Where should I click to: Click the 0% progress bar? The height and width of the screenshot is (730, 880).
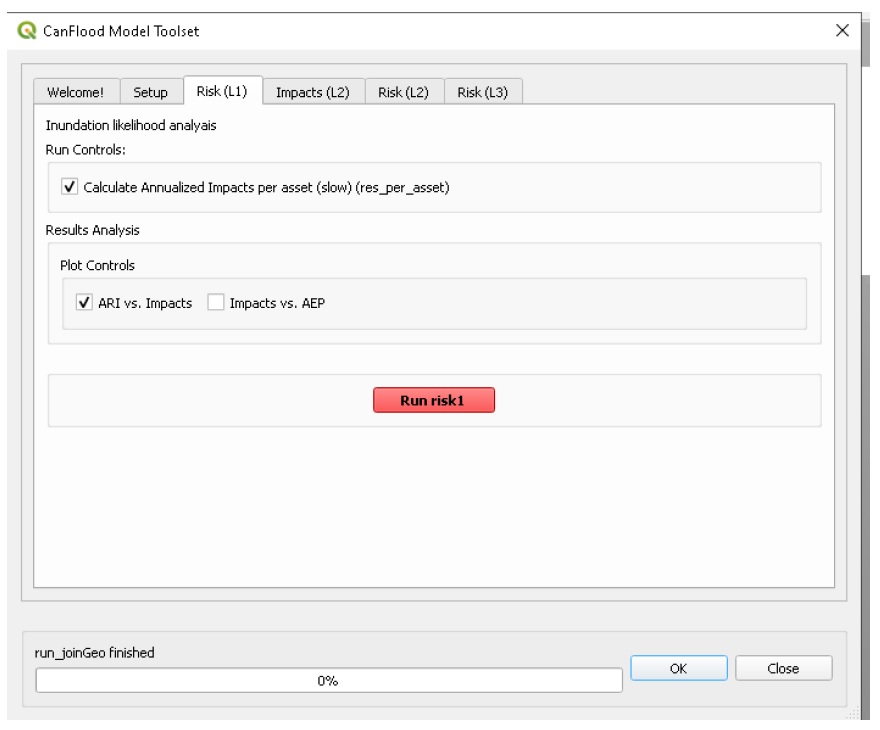click(329, 681)
